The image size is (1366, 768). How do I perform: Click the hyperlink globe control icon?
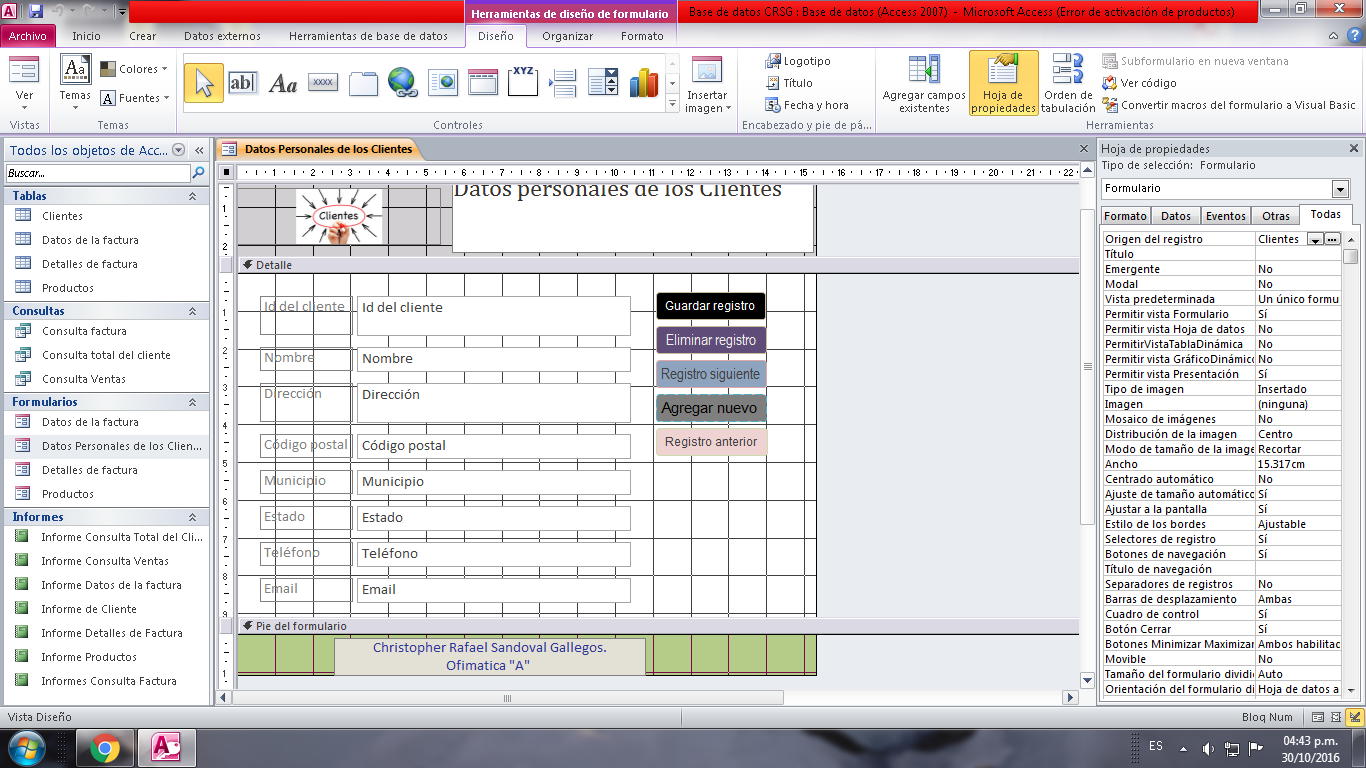402,82
